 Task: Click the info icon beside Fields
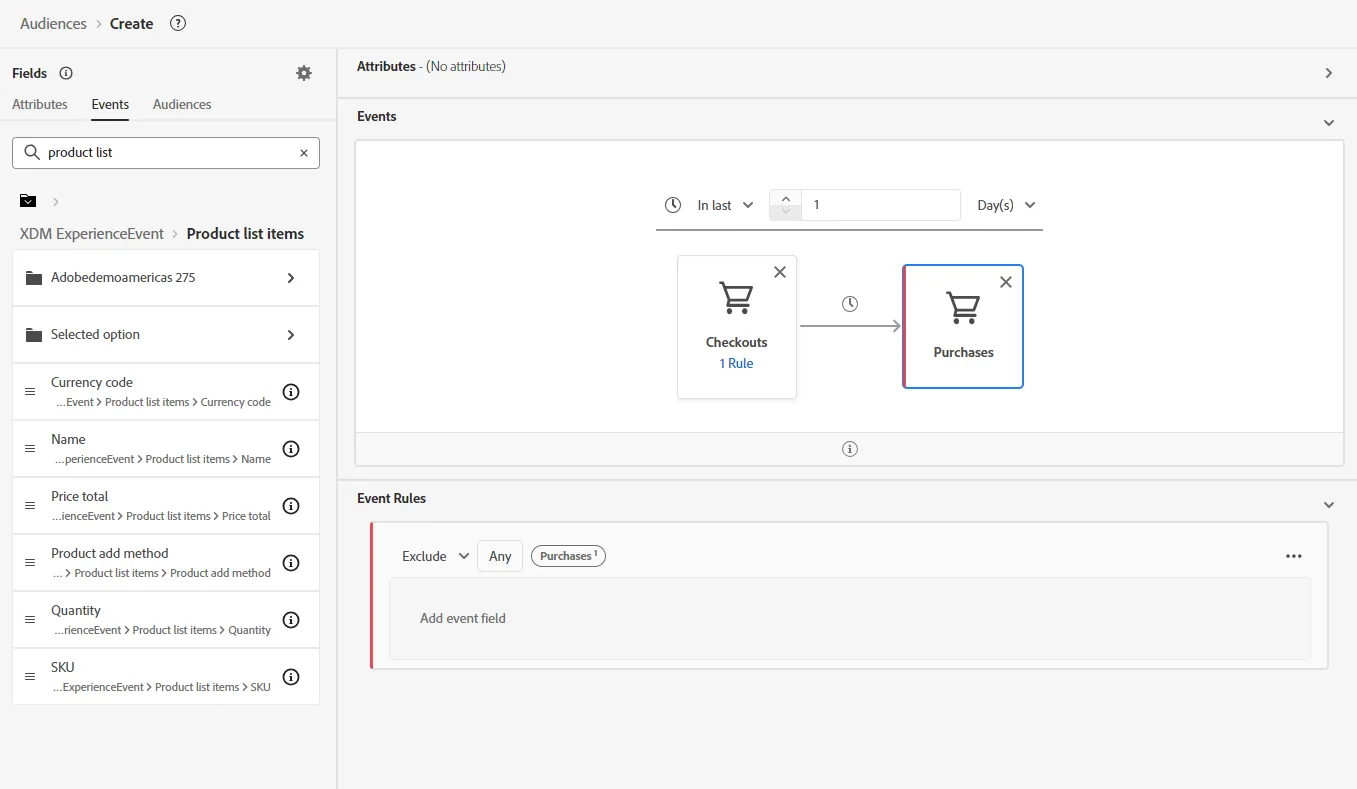(x=66, y=73)
